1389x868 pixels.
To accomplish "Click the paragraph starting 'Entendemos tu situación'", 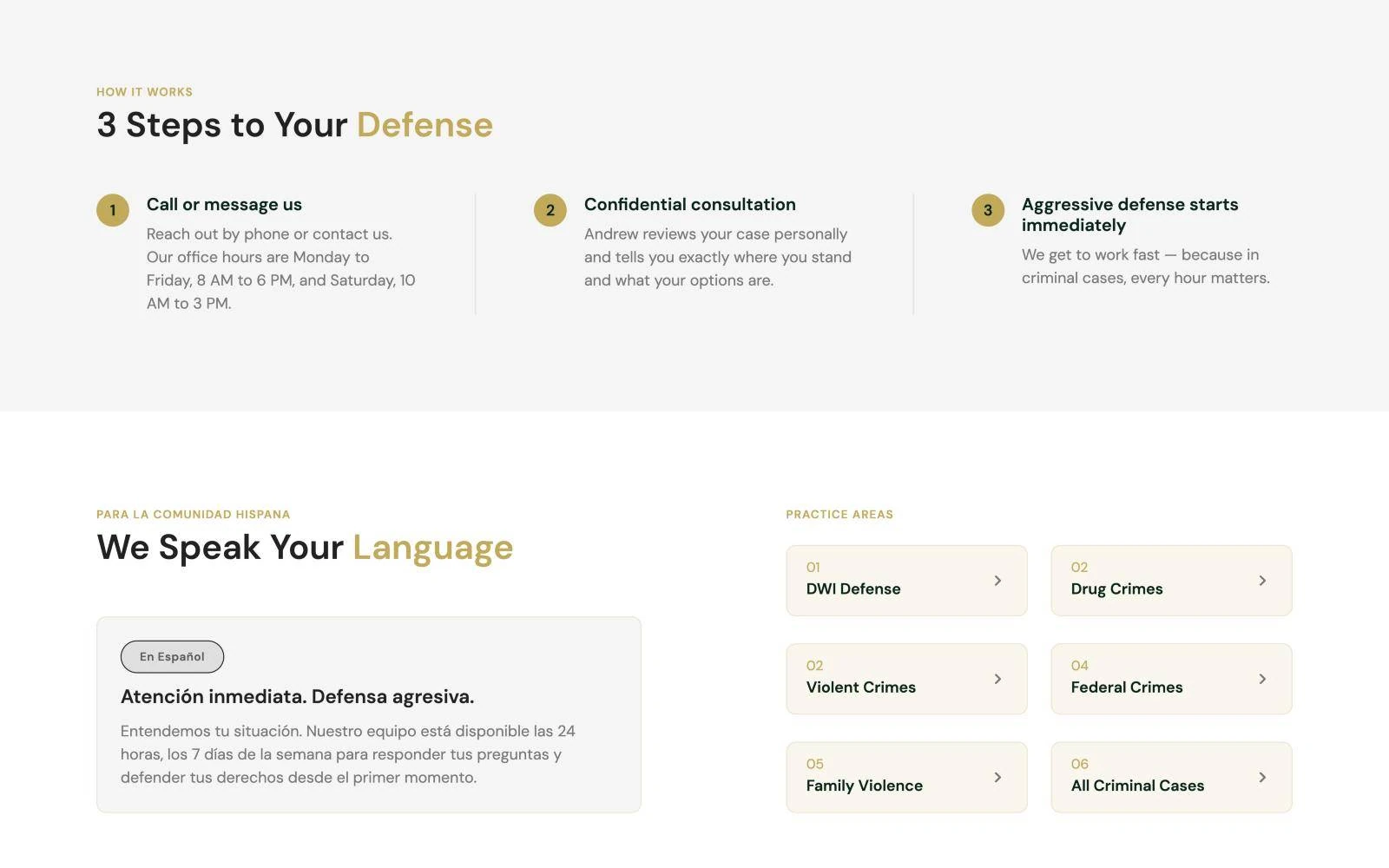I will (348, 754).
